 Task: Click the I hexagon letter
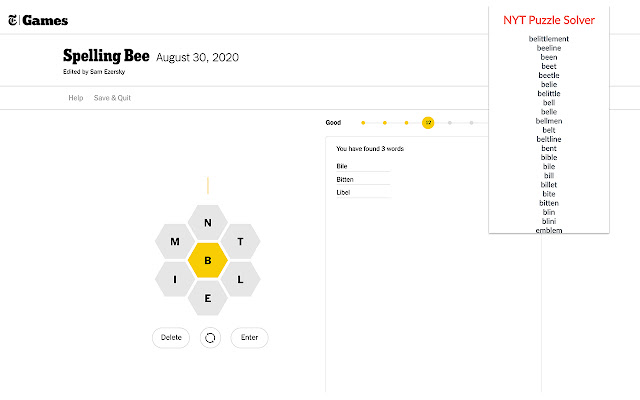click(175, 279)
